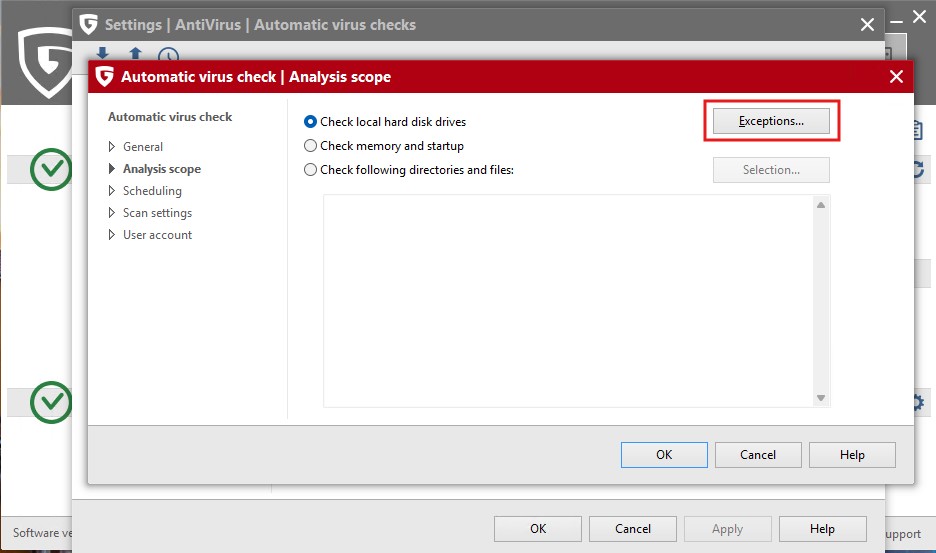Click G DATA shield icon in Settings title bar
This screenshot has height=553, width=936.
coord(88,24)
